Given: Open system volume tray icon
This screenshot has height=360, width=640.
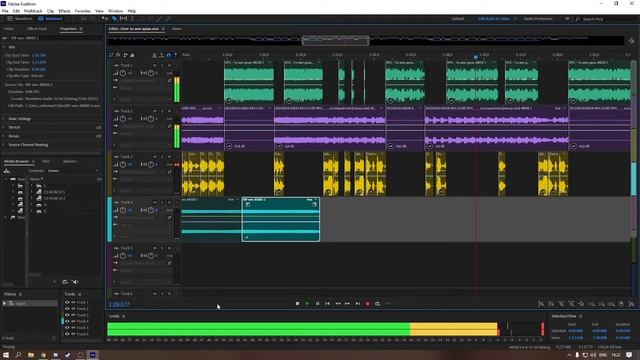Looking at the screenshot, I should pyautogui.click(x=593, y=355).
